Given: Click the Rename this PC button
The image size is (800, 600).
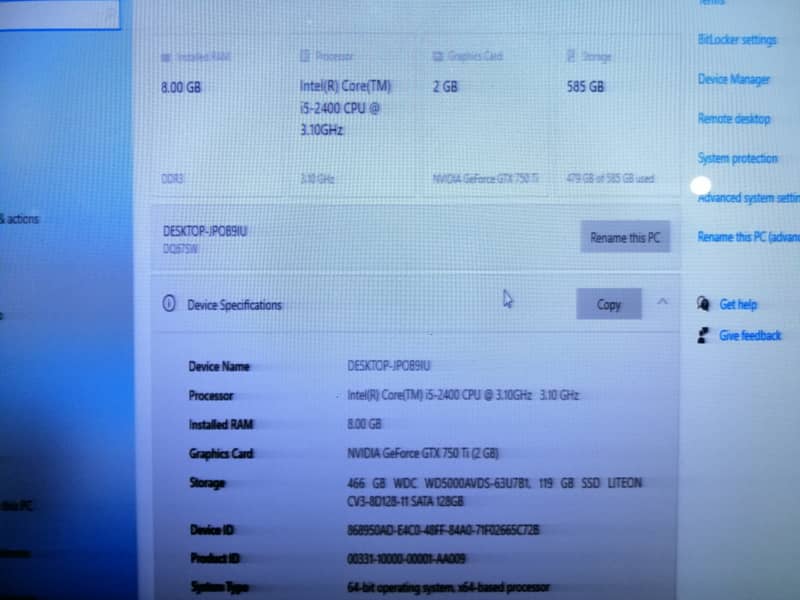Looking at the screenshot, I should pos(625,237).
